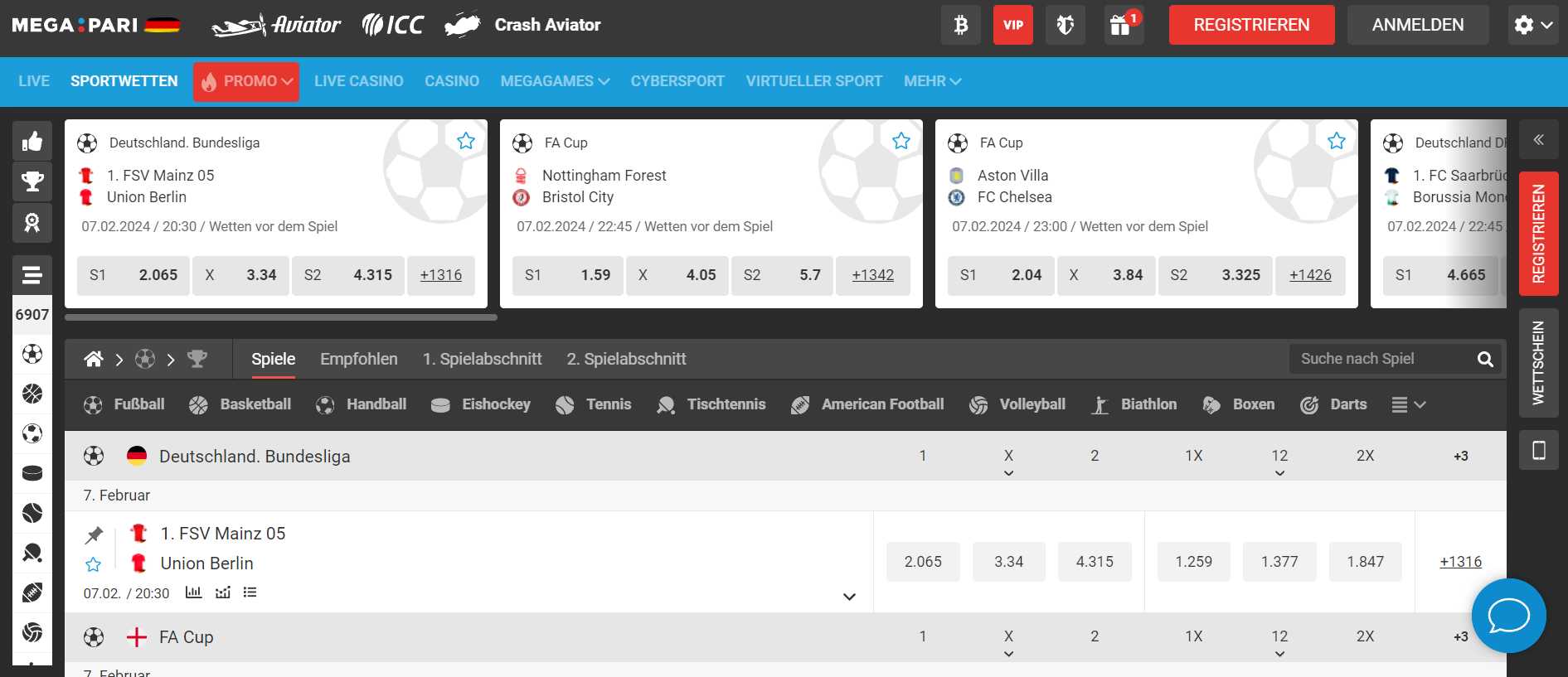Click the ANMELDEN login button
The height and width of the screenshot is (677, 1568).
click(x=1418, y=25)
